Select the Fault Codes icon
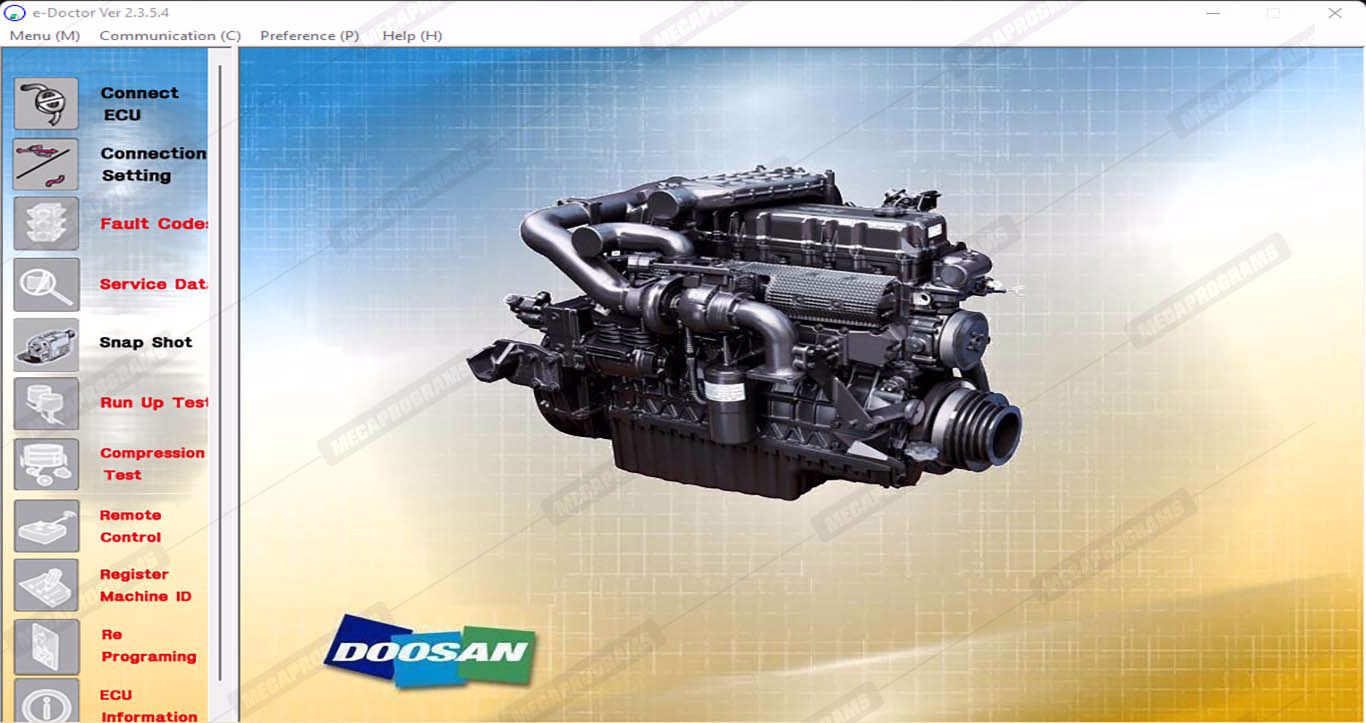Screen dimensions: 1366x723 point(46,224)
